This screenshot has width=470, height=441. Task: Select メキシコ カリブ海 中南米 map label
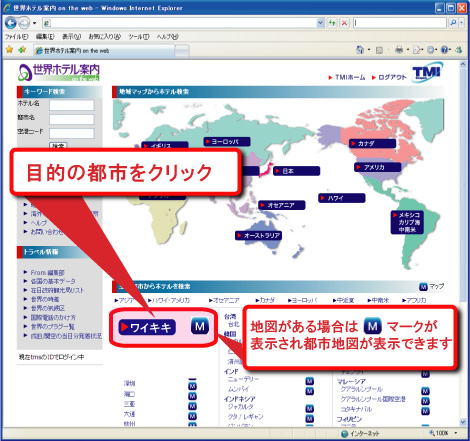tap(407, 222)
